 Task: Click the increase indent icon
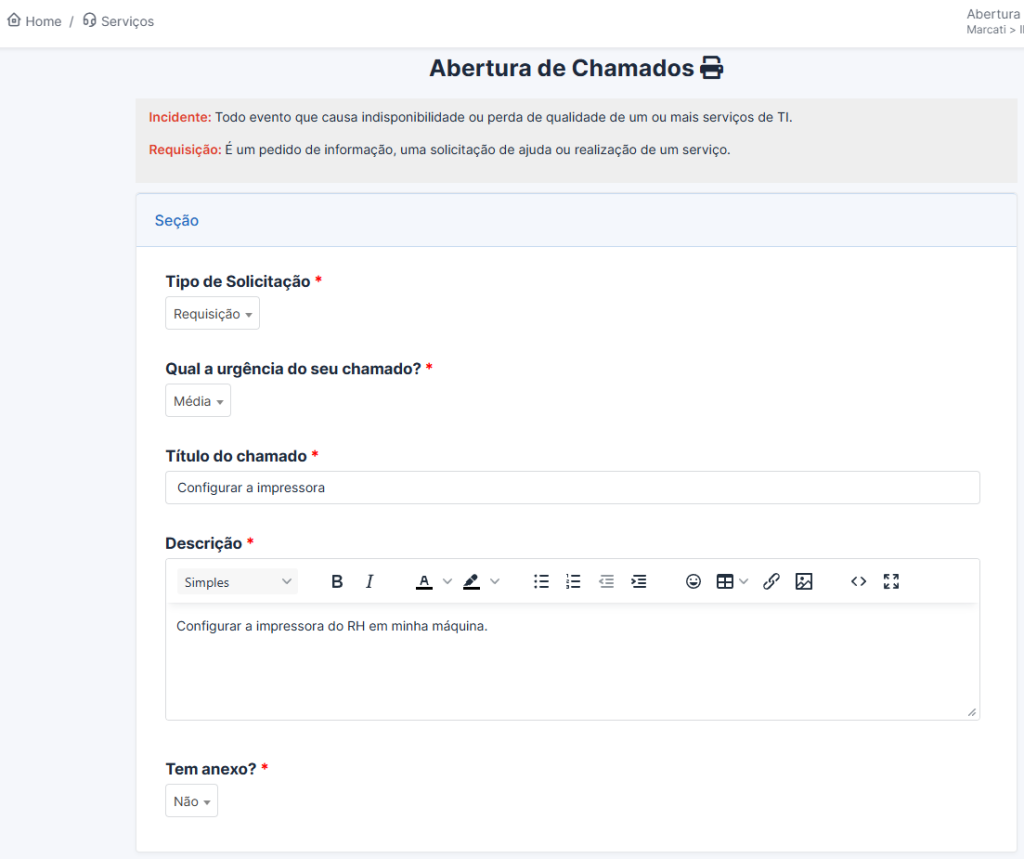[x=639, y=582]
